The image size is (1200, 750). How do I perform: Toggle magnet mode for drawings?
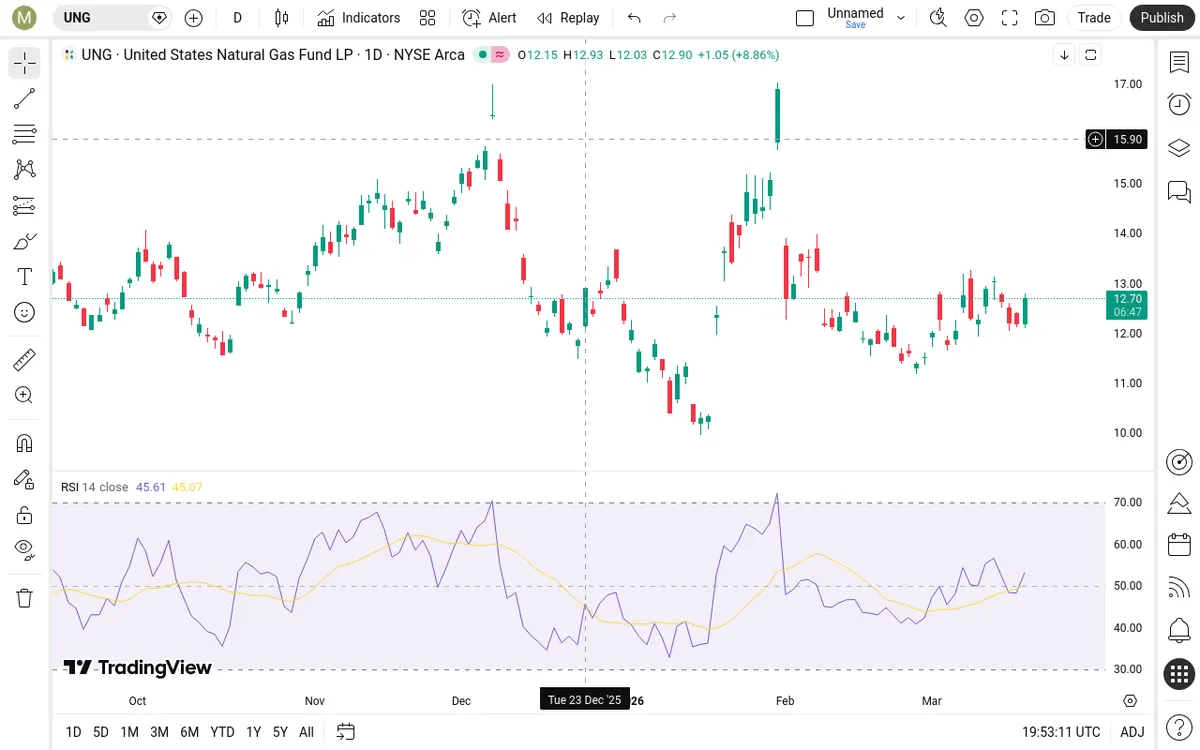(x=25, y=443)
